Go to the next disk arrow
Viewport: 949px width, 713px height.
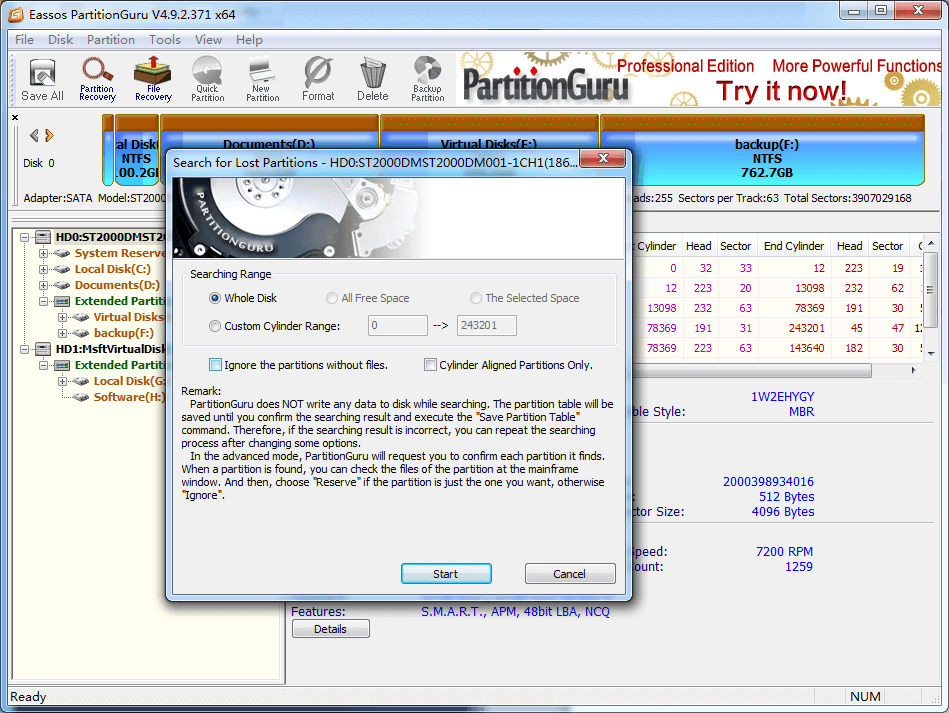pyautogui.click(x=50, y=136)
